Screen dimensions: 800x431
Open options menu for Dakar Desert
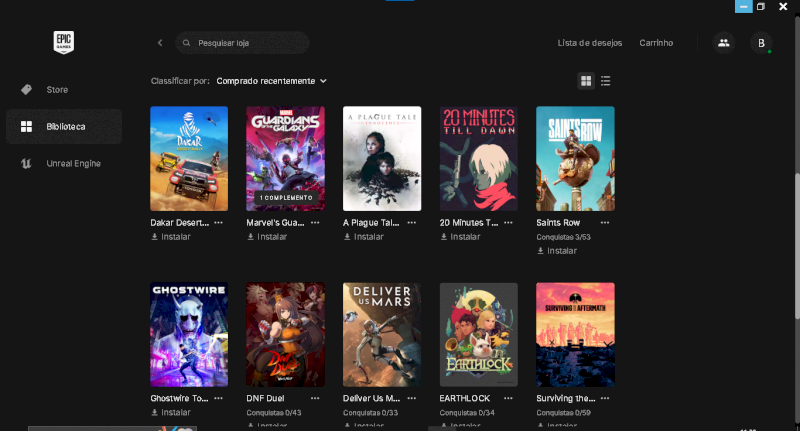pos(218,223)
